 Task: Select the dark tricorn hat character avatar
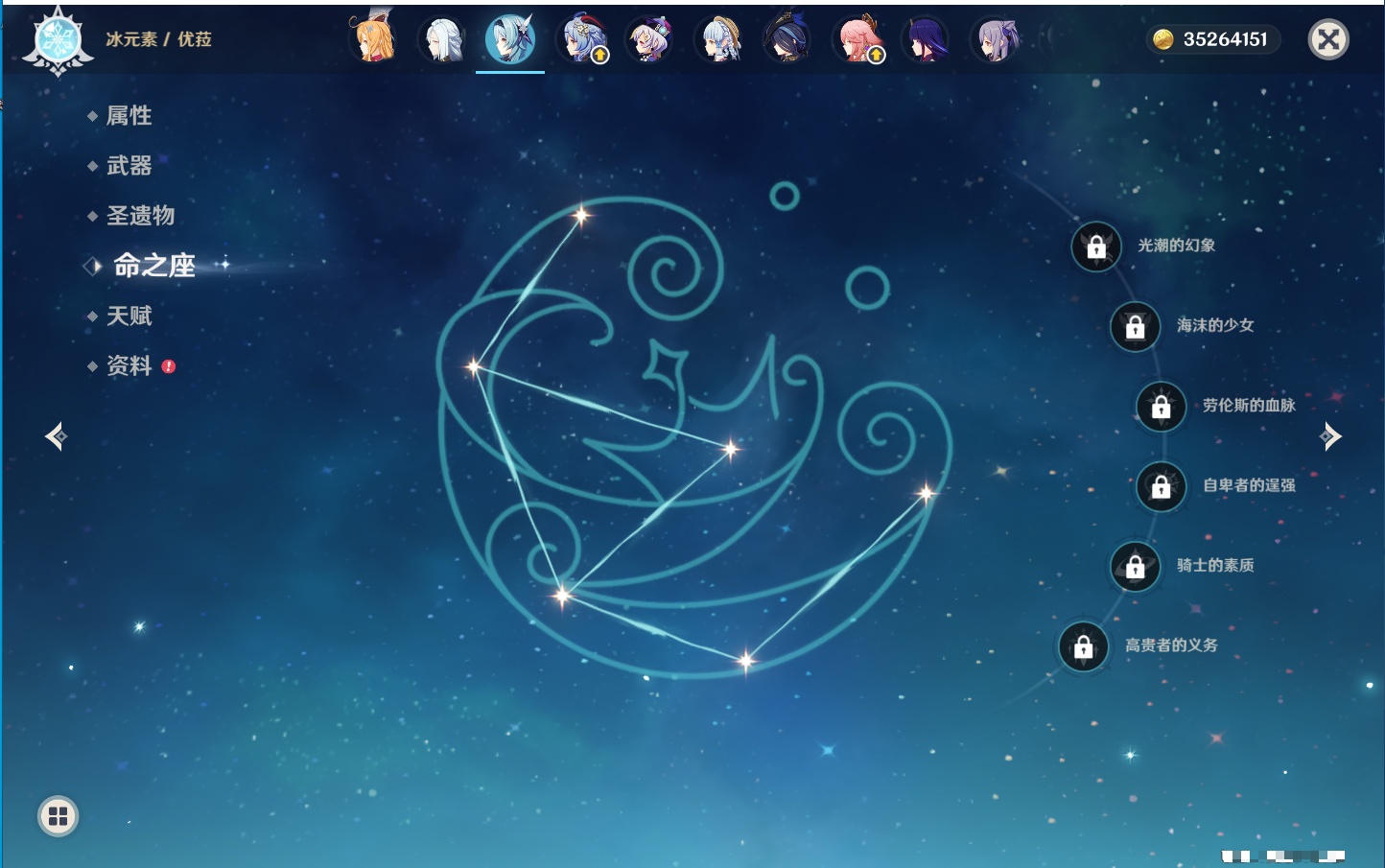(788, 40)
